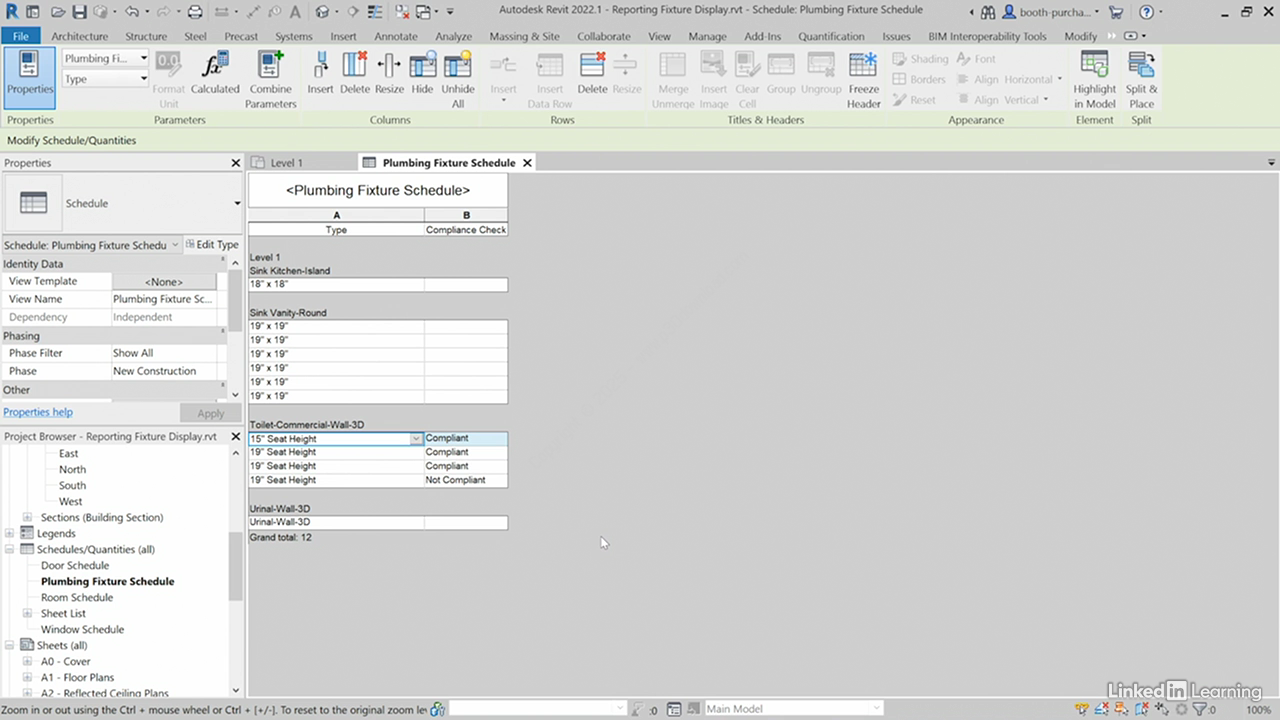Viewport: 1280px width, 720px height.
Task: Open the Plumbing Fixtures category dropdown
Action: (143, 58)
